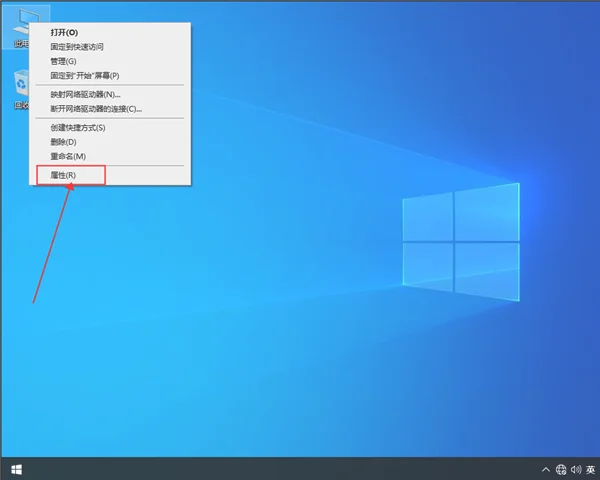Choose 管理(G) in the context menu
The height and width of the screenshot is (480, 600).
(x=110, y=61)
